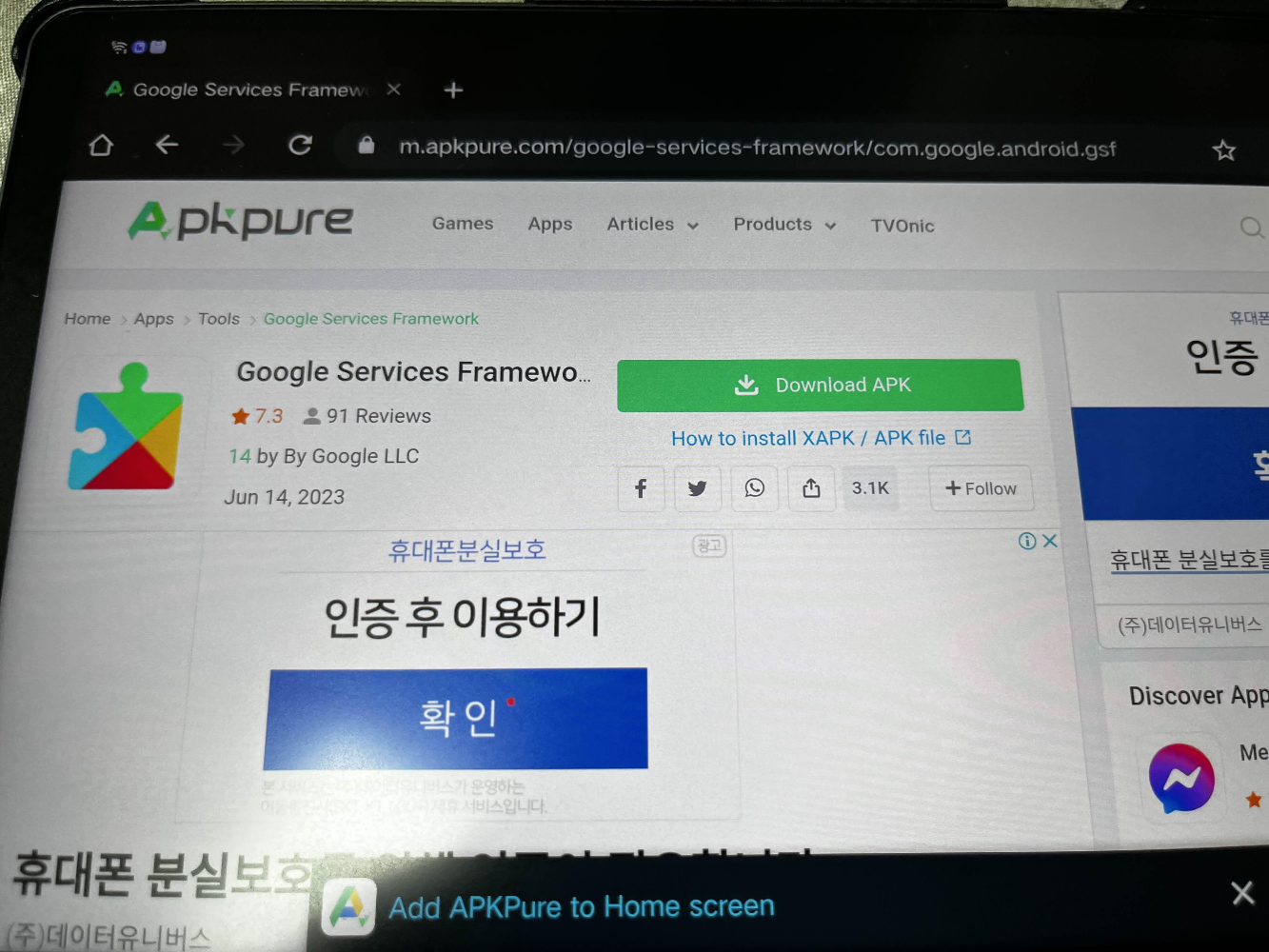
Task: Go to Apps breadcrumb link
Action: point(154,319)
